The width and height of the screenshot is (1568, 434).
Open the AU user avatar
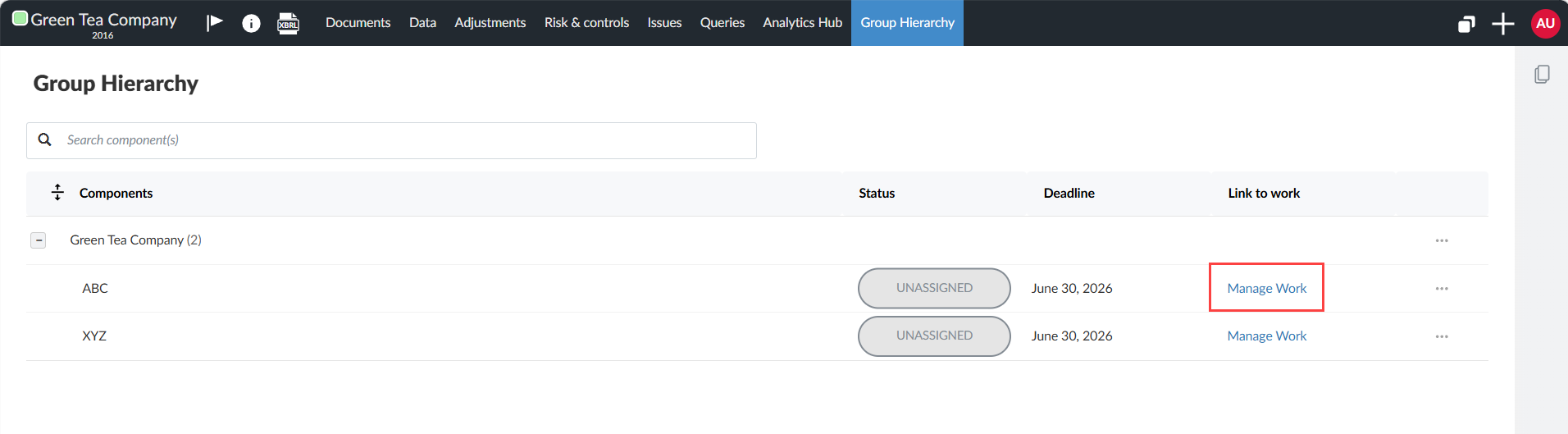tap(1545, 23)
